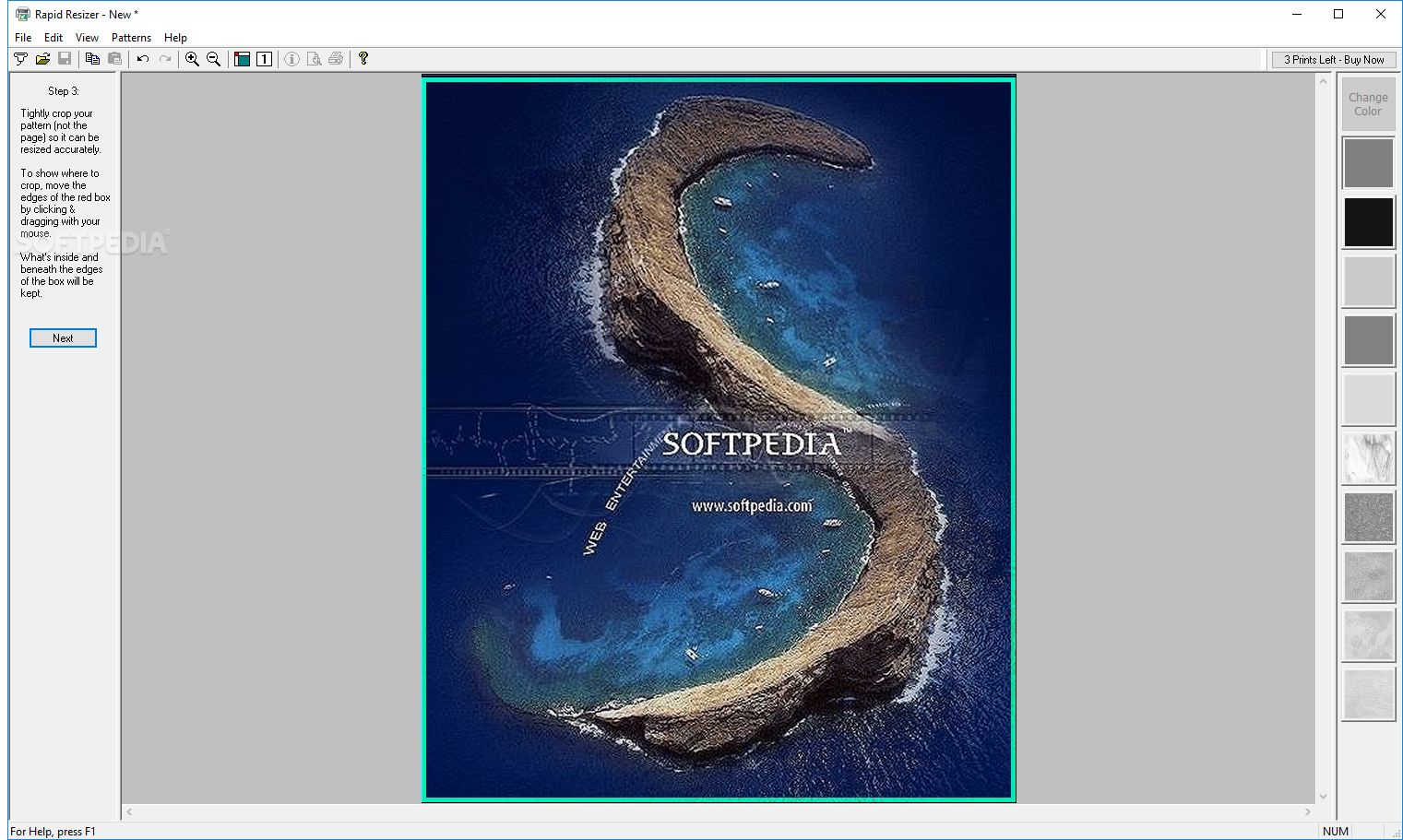Image resolution: width=1403 pixels, height=840 pixels.
Task: Click the teal window layout toolbar icon
Action: pos(242,59)
